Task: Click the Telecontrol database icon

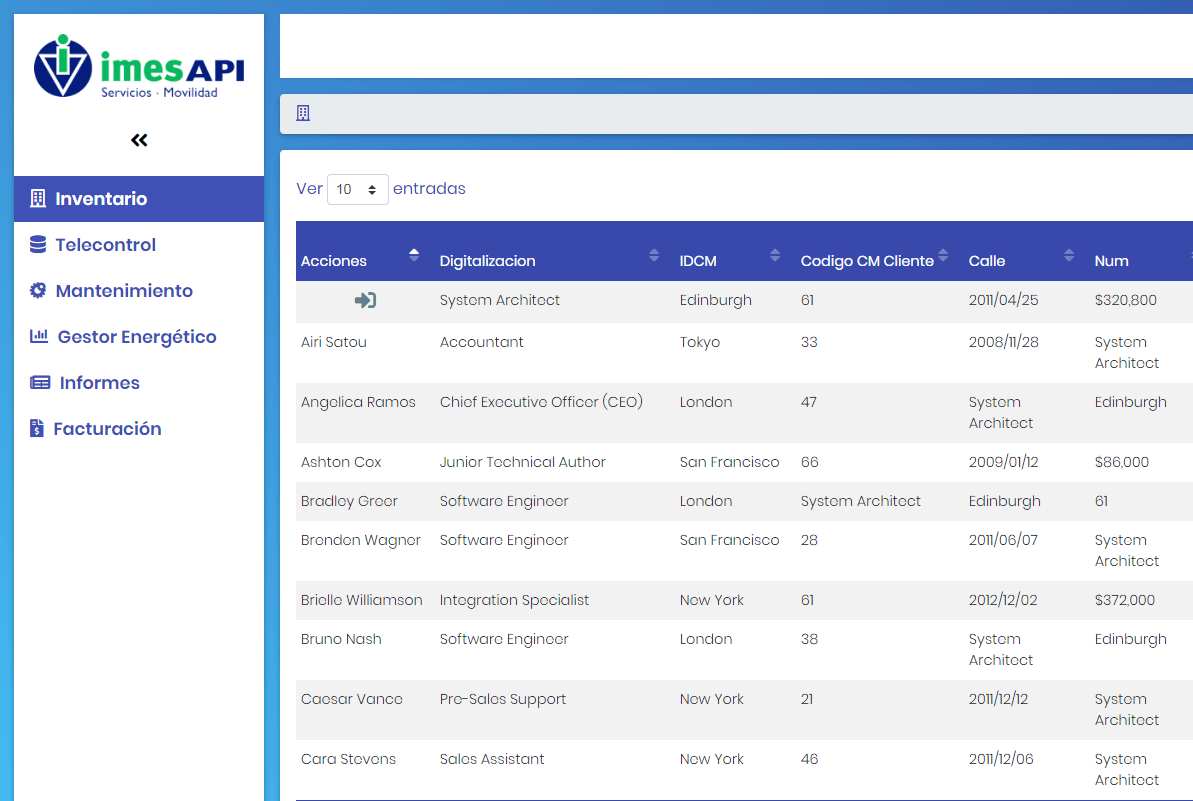Action: point(38,245)
